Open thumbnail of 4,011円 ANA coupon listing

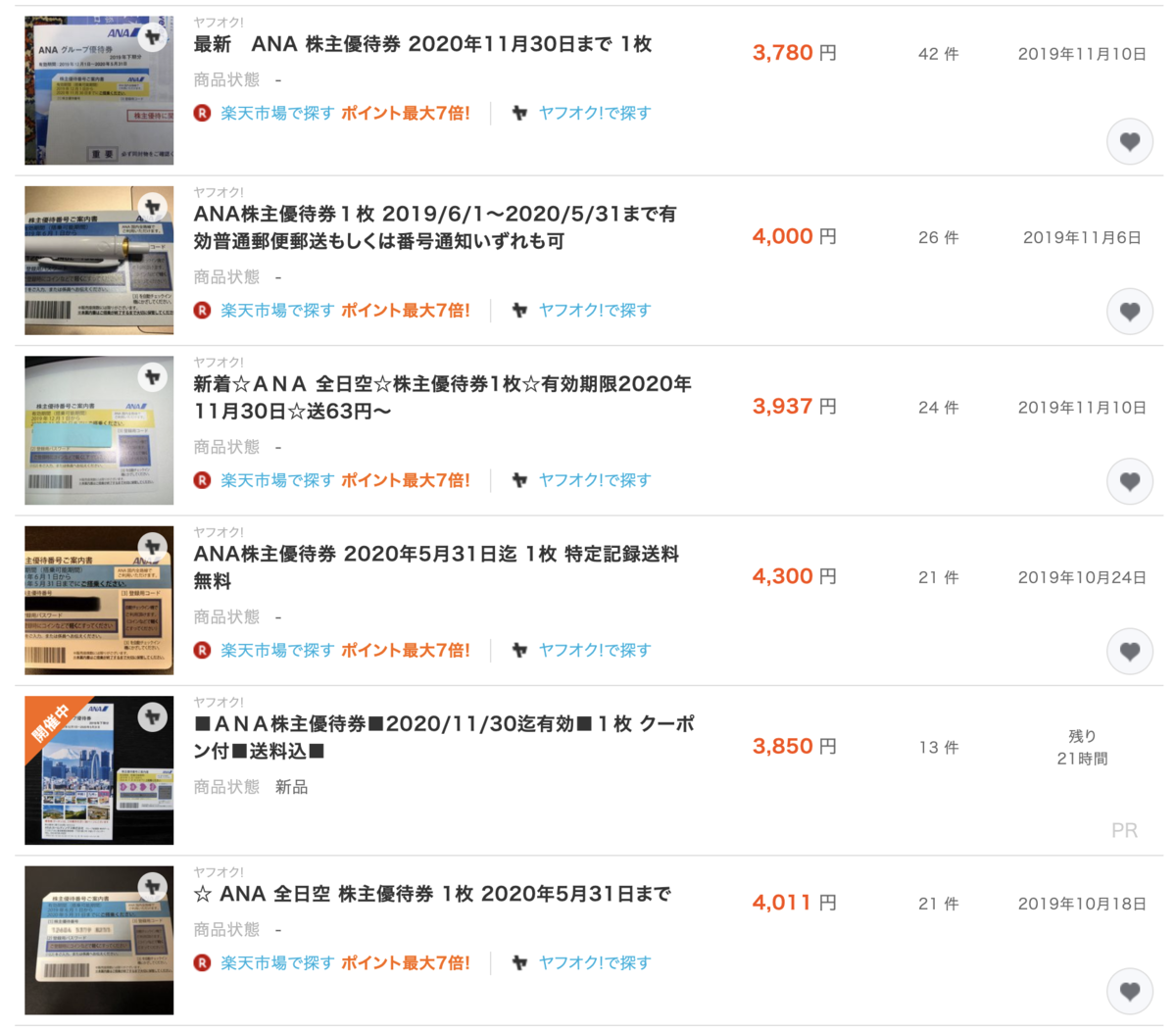coord(99,940)
